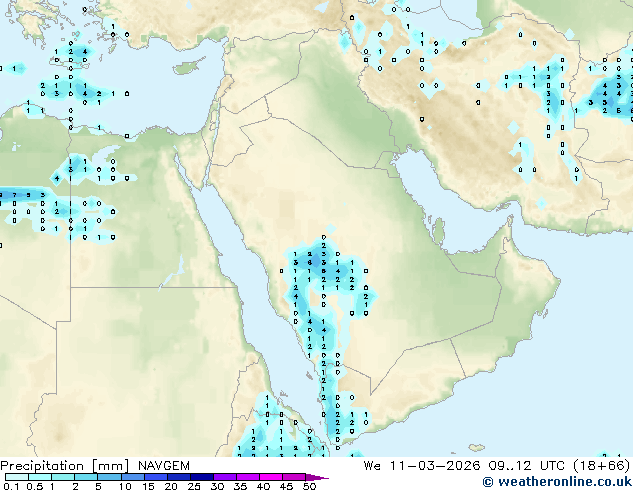Click the weatheronline.co.uk copyright link
Viewport: 634px width, 490px height.
558,482
